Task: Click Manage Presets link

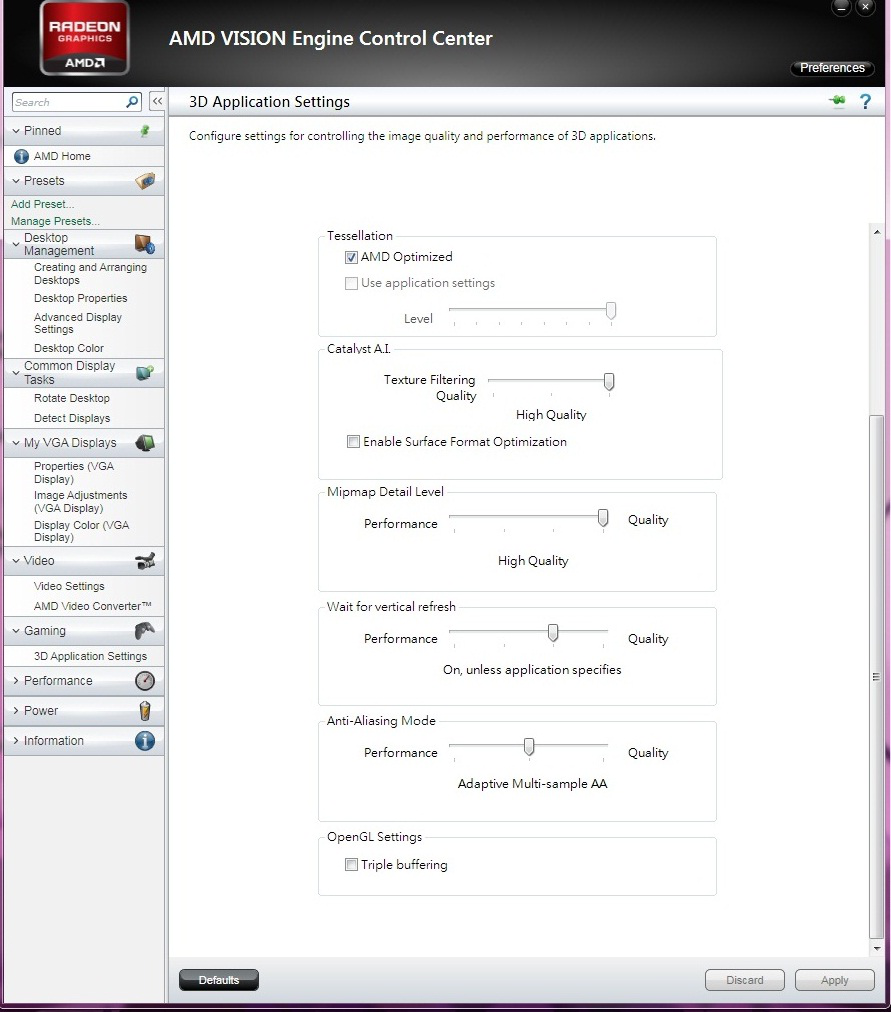Action: click(55, 221)
